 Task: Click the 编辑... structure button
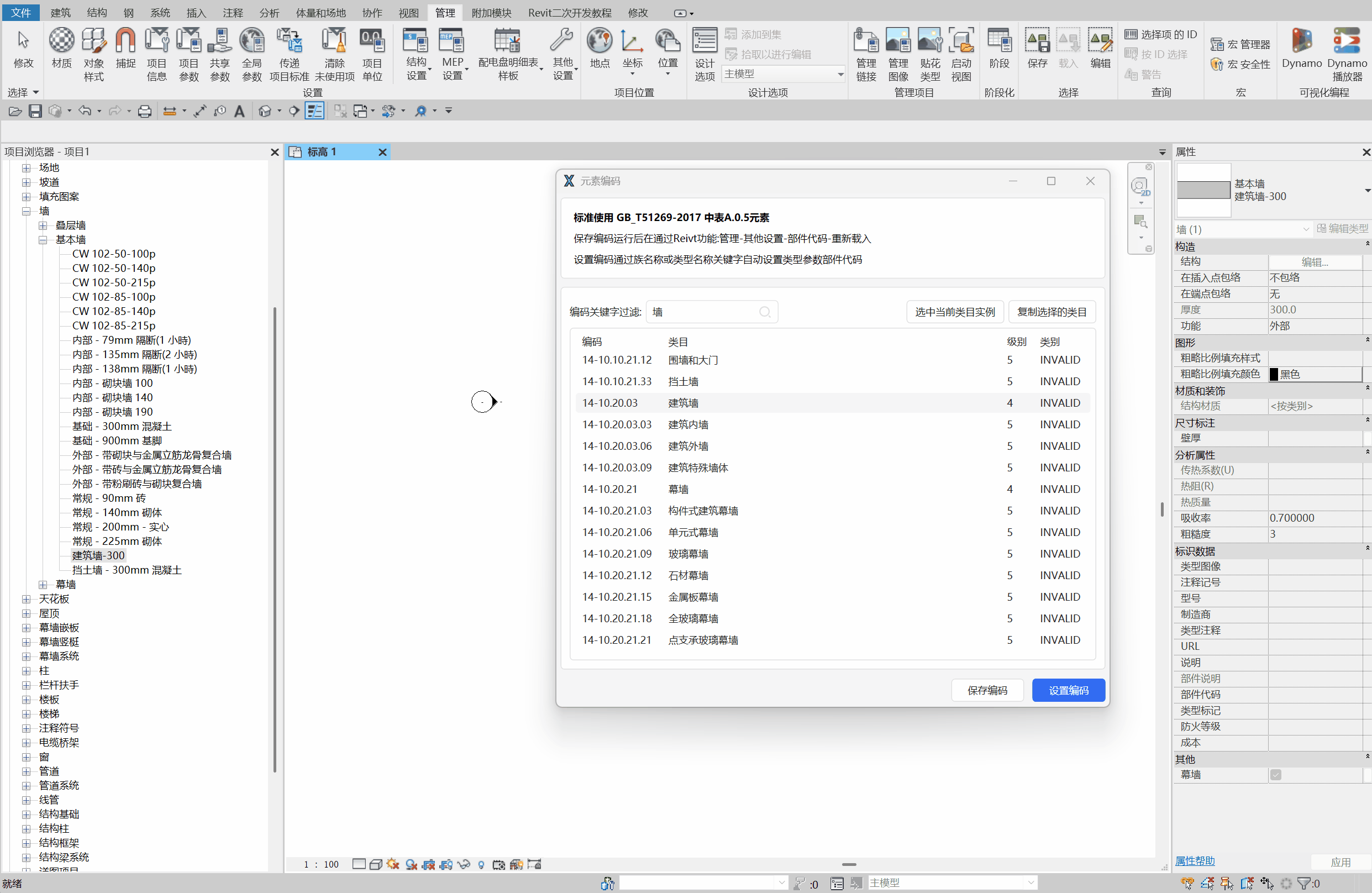(1315, 262)
